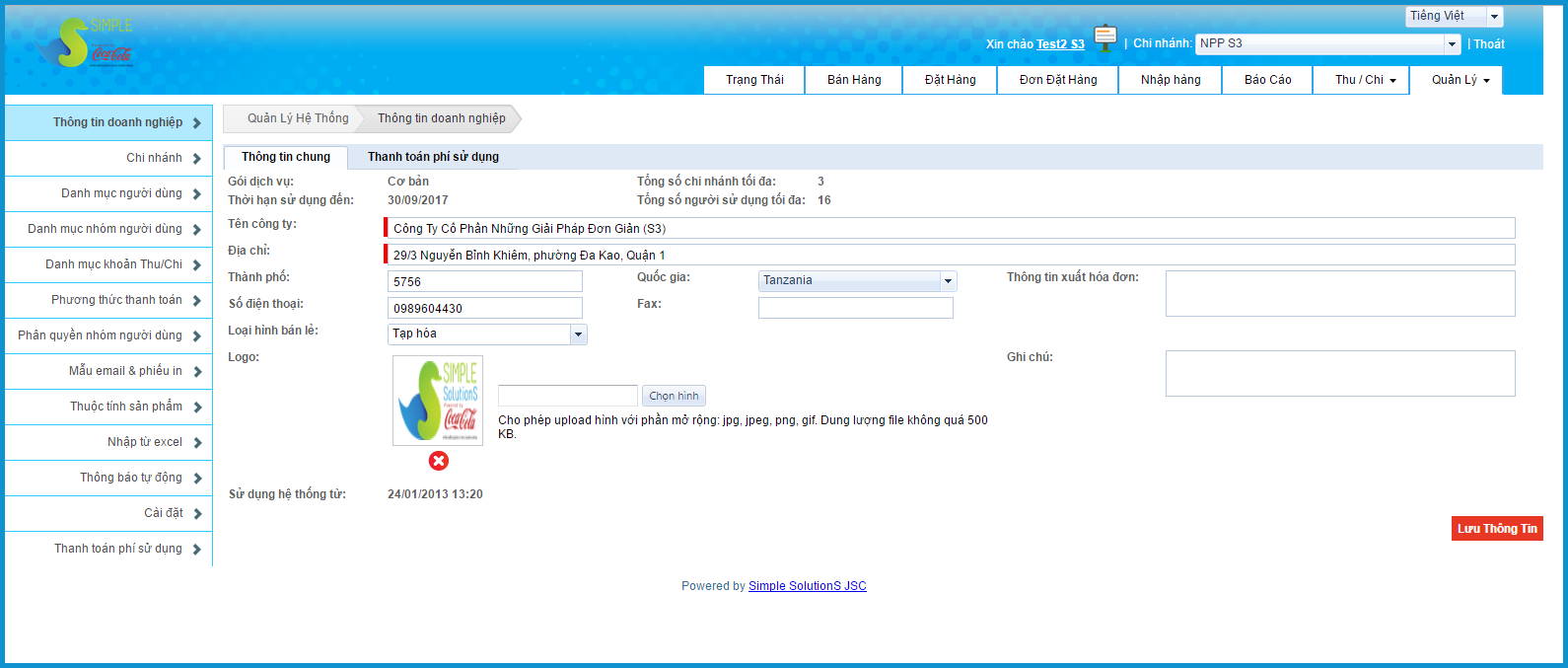
Task: Follow the Simple SolutionS JSC link
Action: (807, 586)
